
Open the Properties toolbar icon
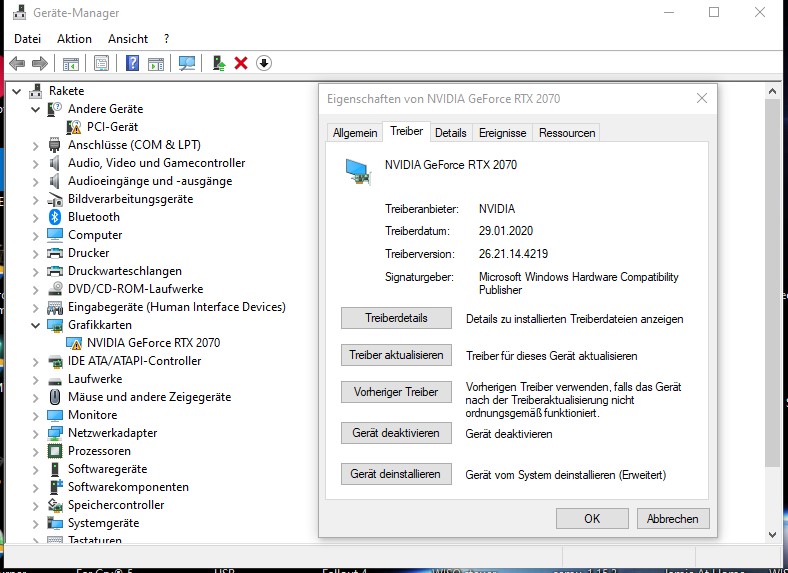(102, 63)
